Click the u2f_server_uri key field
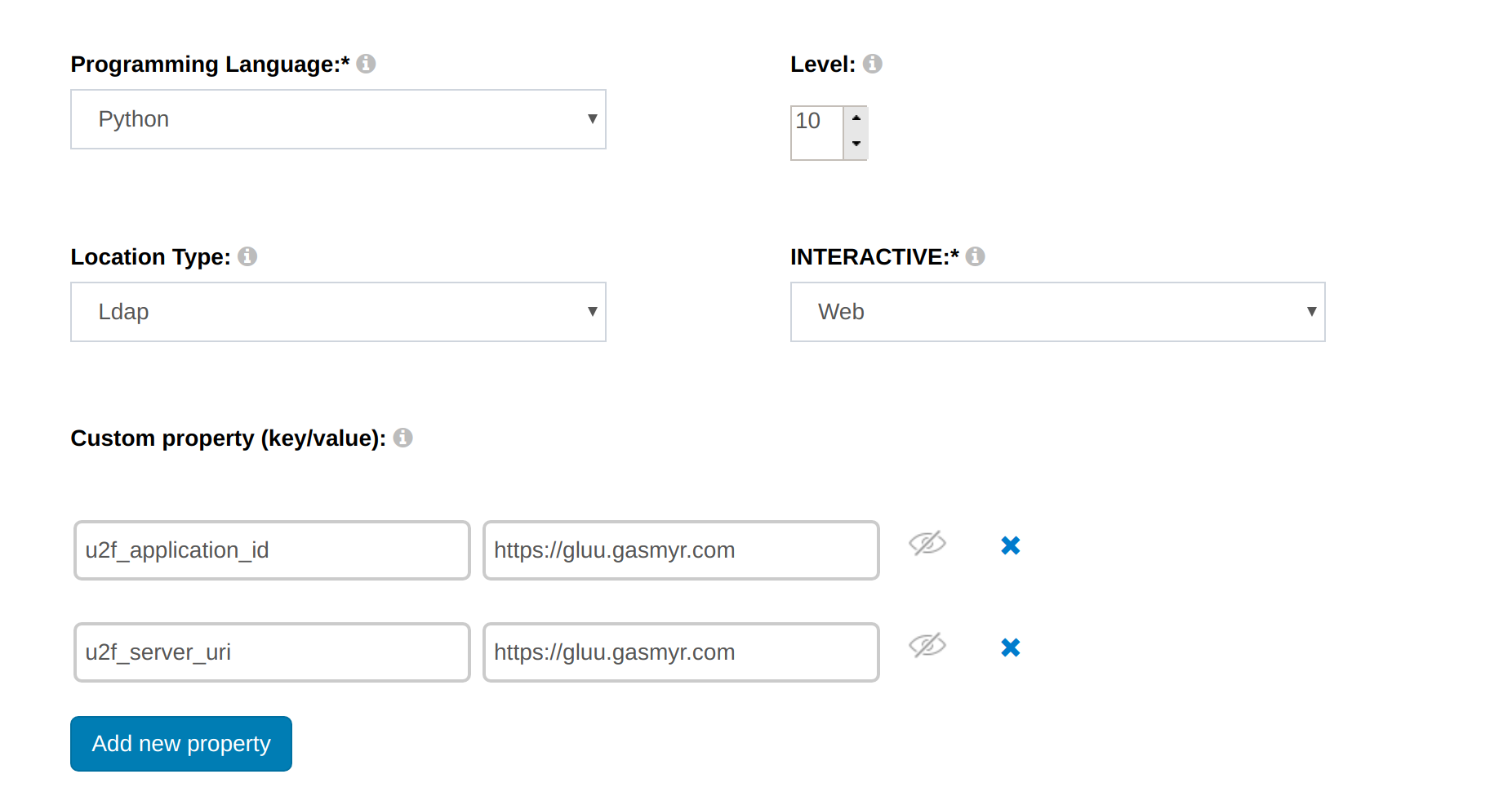1512x792 pixels. (x=271, y=652)
